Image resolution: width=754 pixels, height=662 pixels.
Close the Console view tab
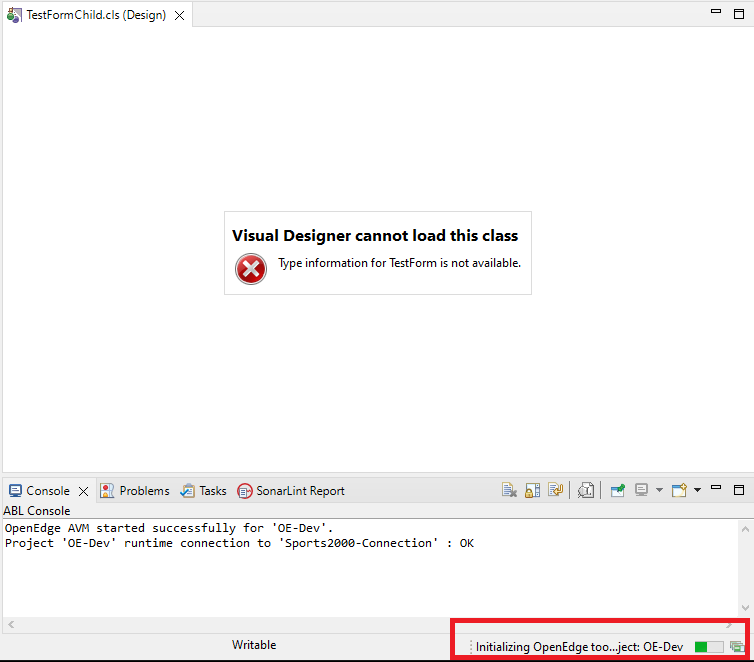pos(83,491)
